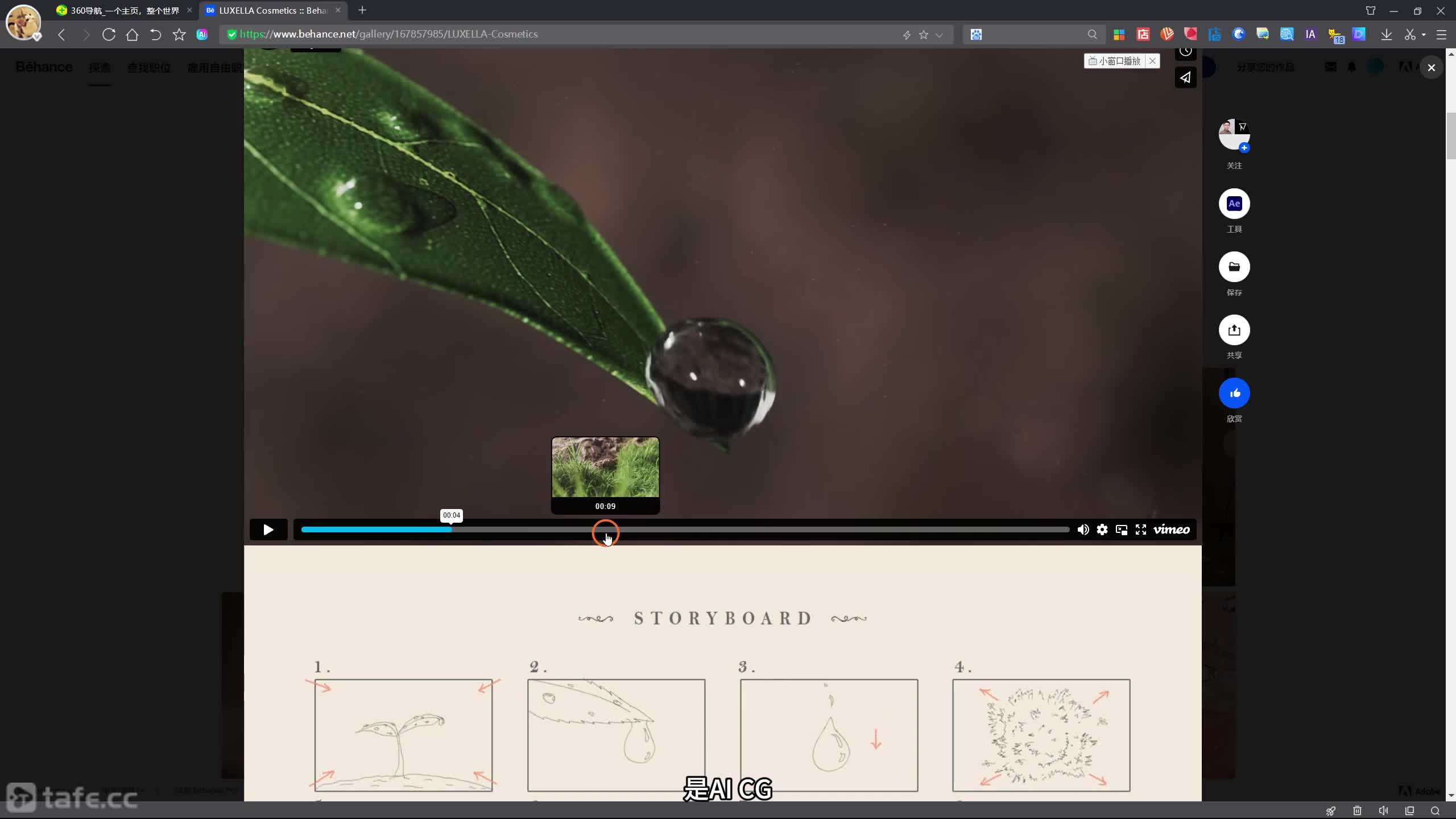
Task: Open the IA extension icon
Action: pos(1310,35)
